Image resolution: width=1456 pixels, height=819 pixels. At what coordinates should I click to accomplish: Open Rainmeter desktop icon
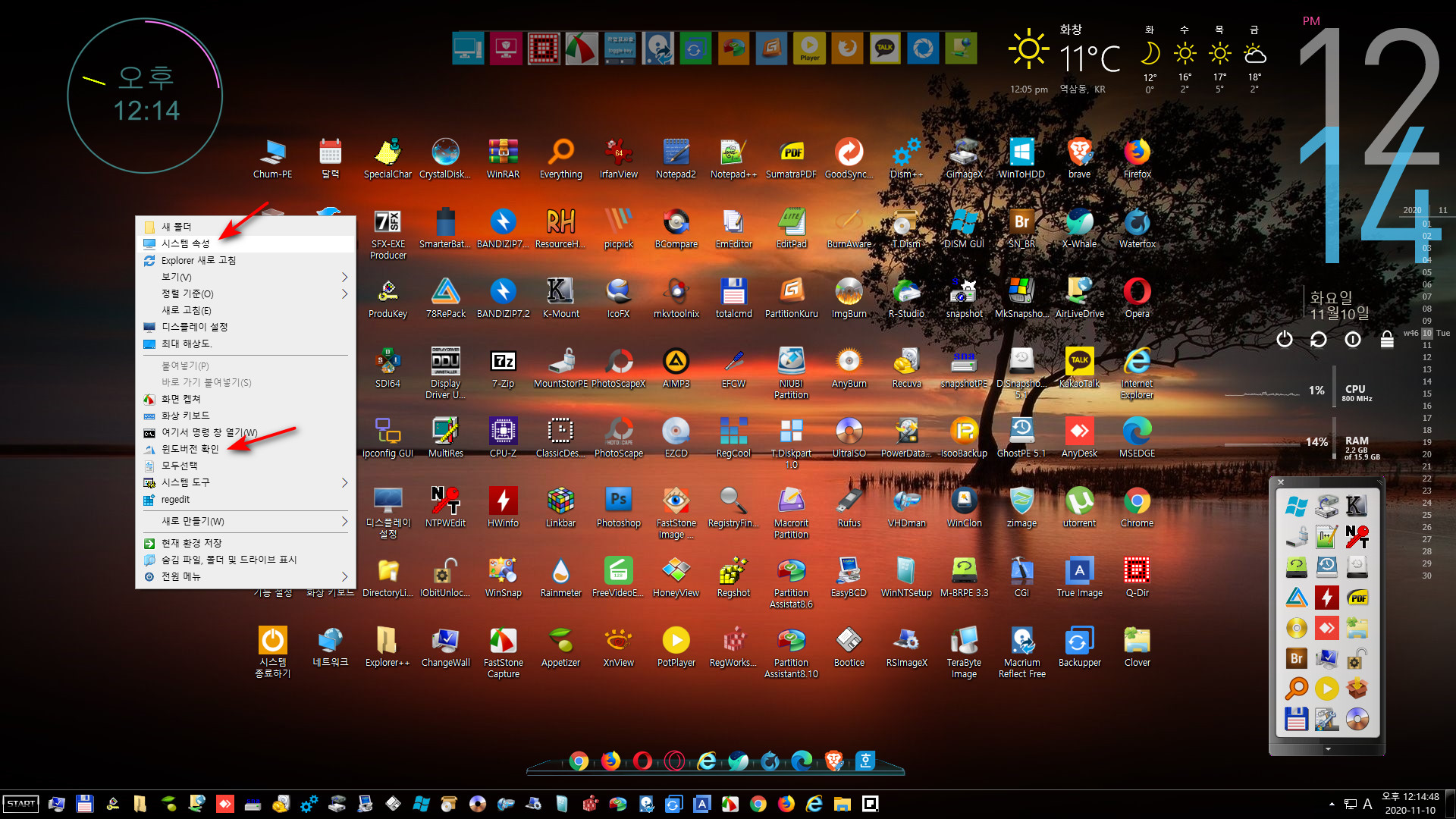tap(560, 577)
